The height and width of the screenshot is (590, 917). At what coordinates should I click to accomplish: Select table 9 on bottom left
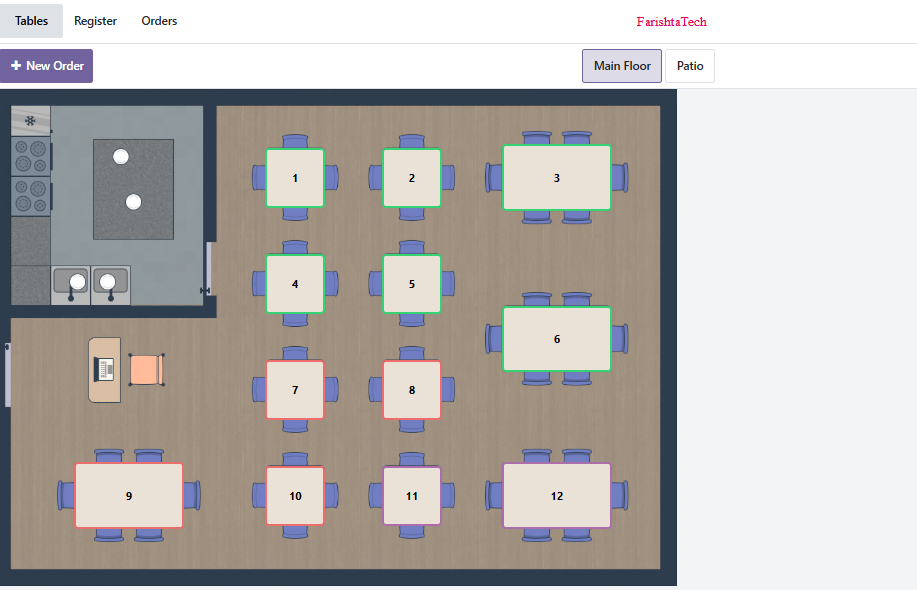[x=129, y=496]
